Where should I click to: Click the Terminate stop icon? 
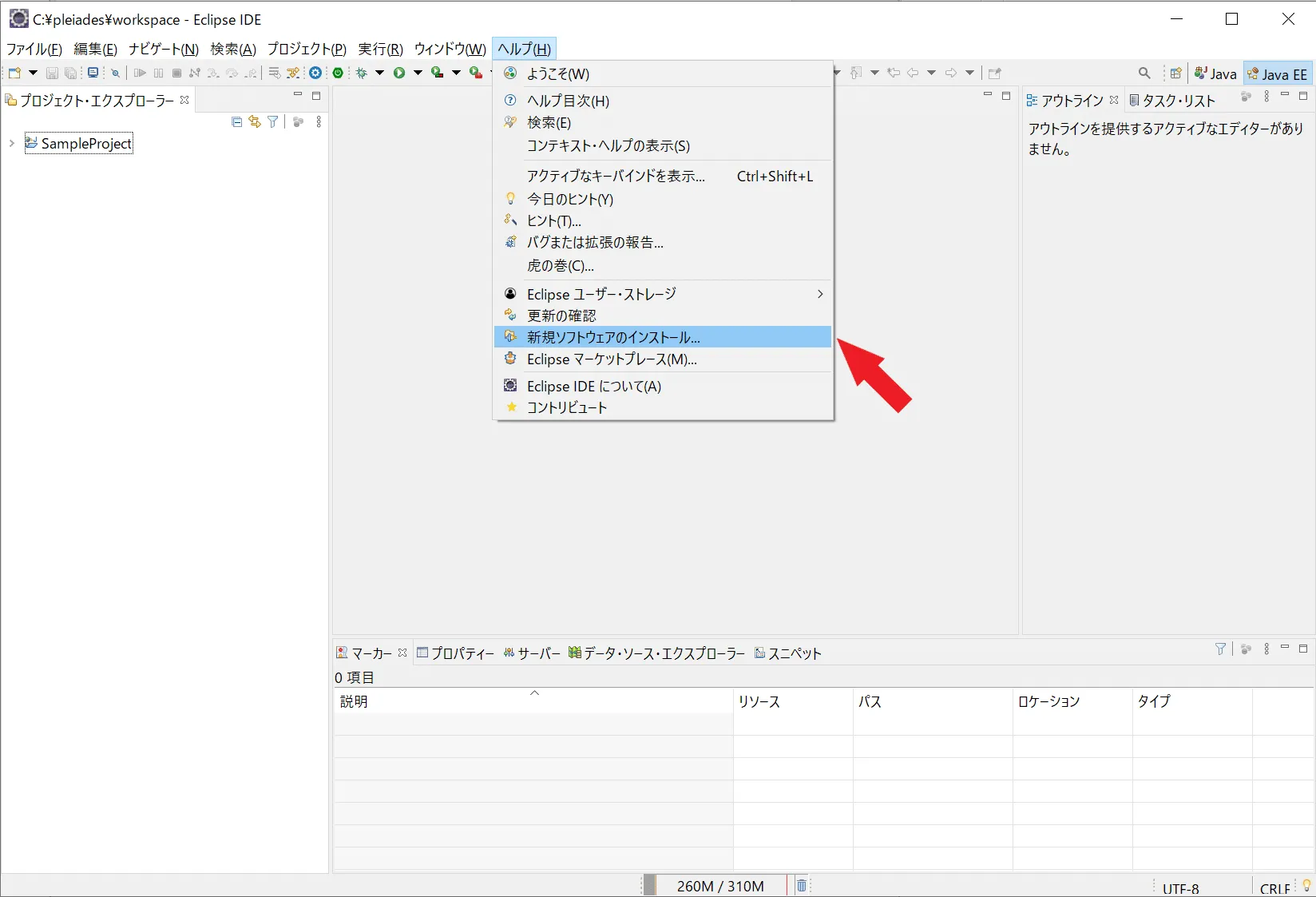click(176, 73)
